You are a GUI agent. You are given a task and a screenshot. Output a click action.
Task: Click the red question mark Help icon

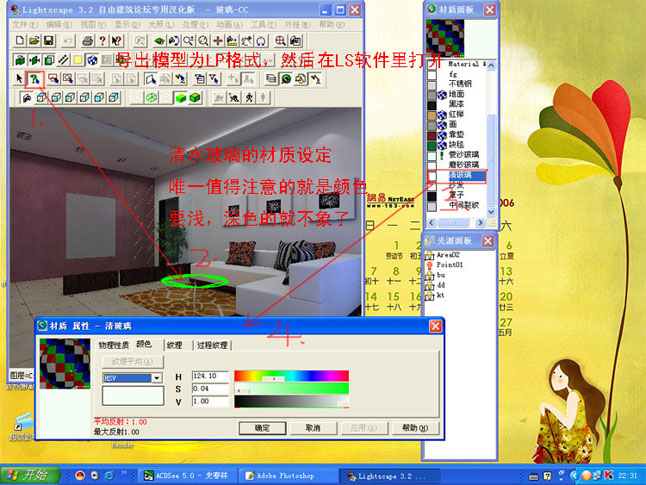point(102,40)
